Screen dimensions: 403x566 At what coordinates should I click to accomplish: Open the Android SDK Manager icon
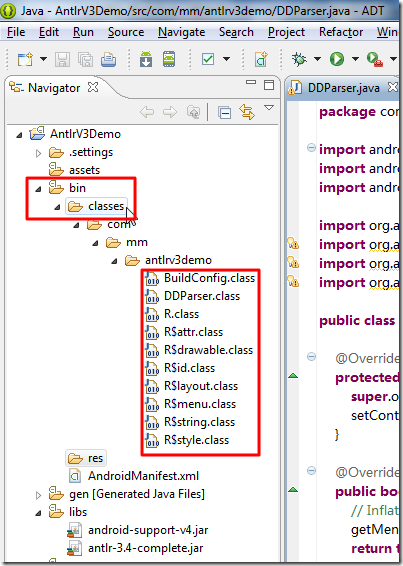pos(146,59)
